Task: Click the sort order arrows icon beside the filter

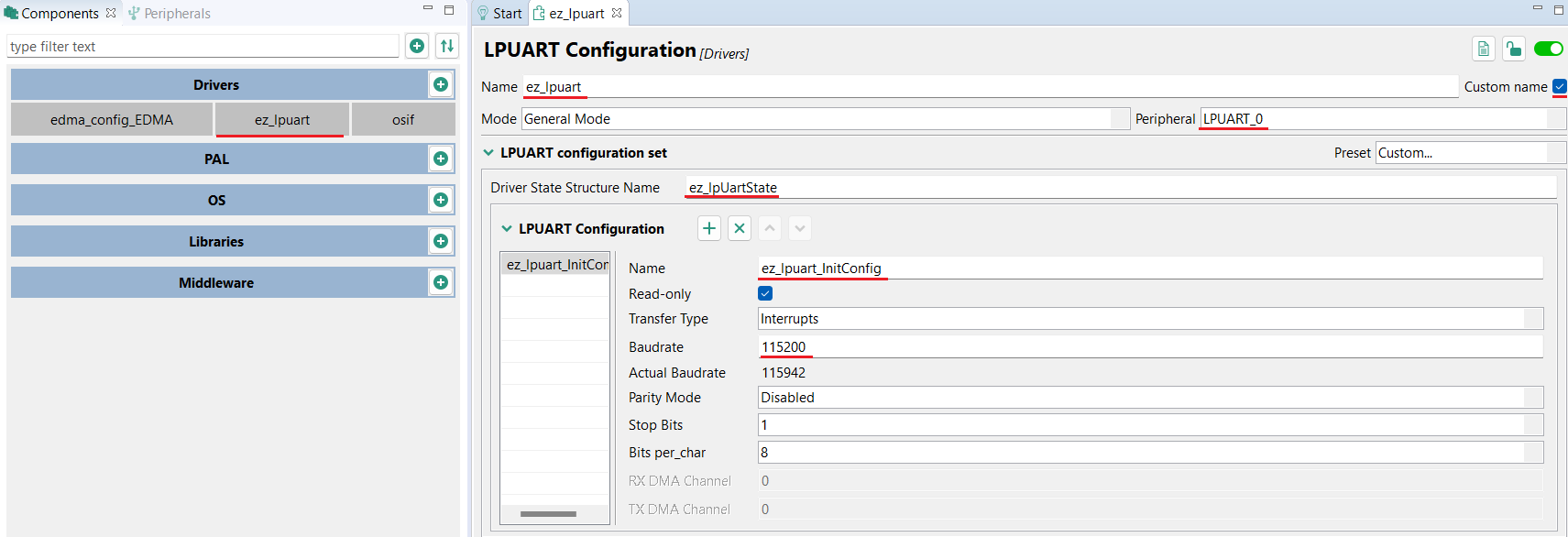Action: pyautogui.click(x=447, y=46)
